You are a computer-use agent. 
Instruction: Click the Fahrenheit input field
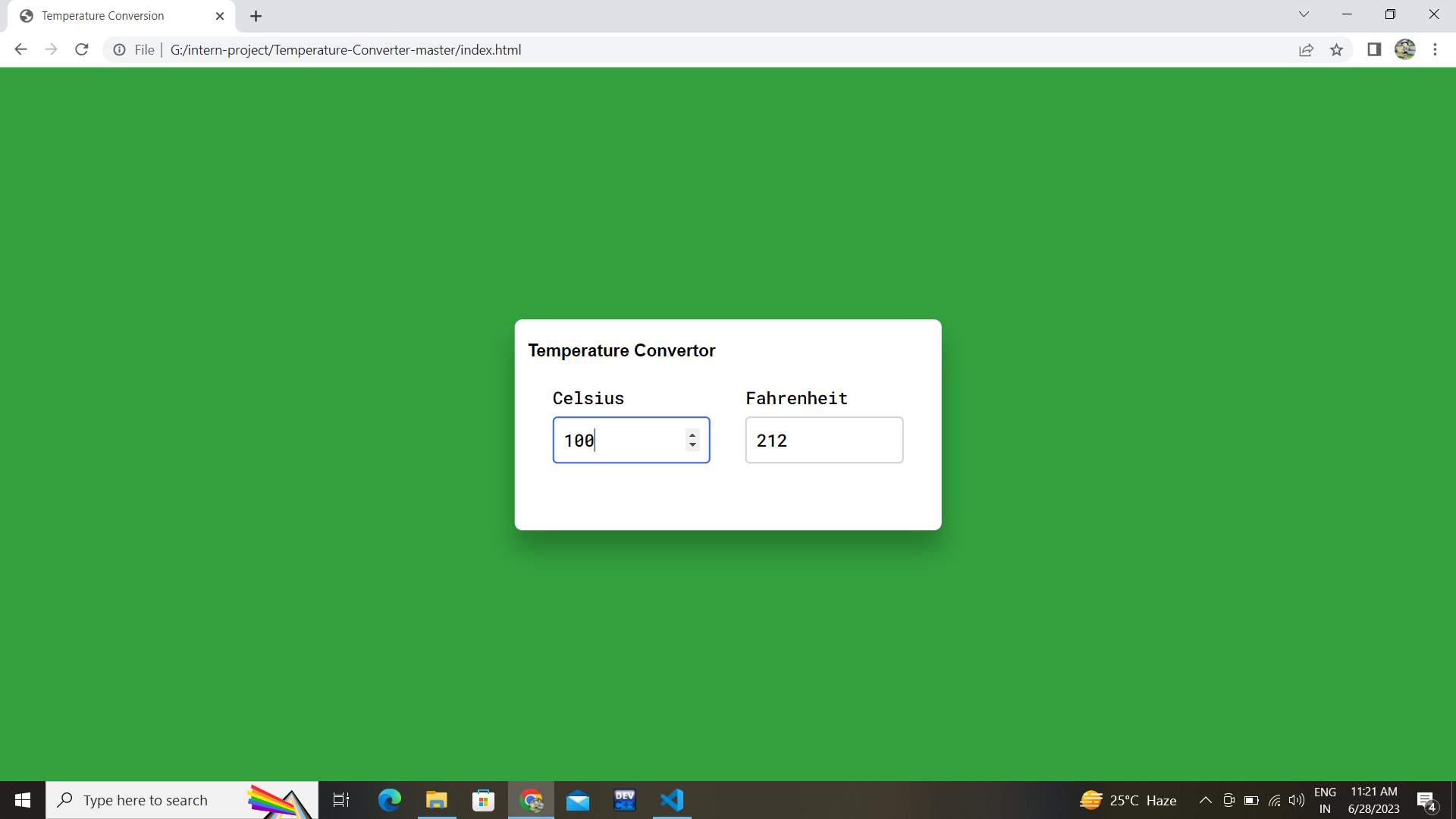(824, 440)
